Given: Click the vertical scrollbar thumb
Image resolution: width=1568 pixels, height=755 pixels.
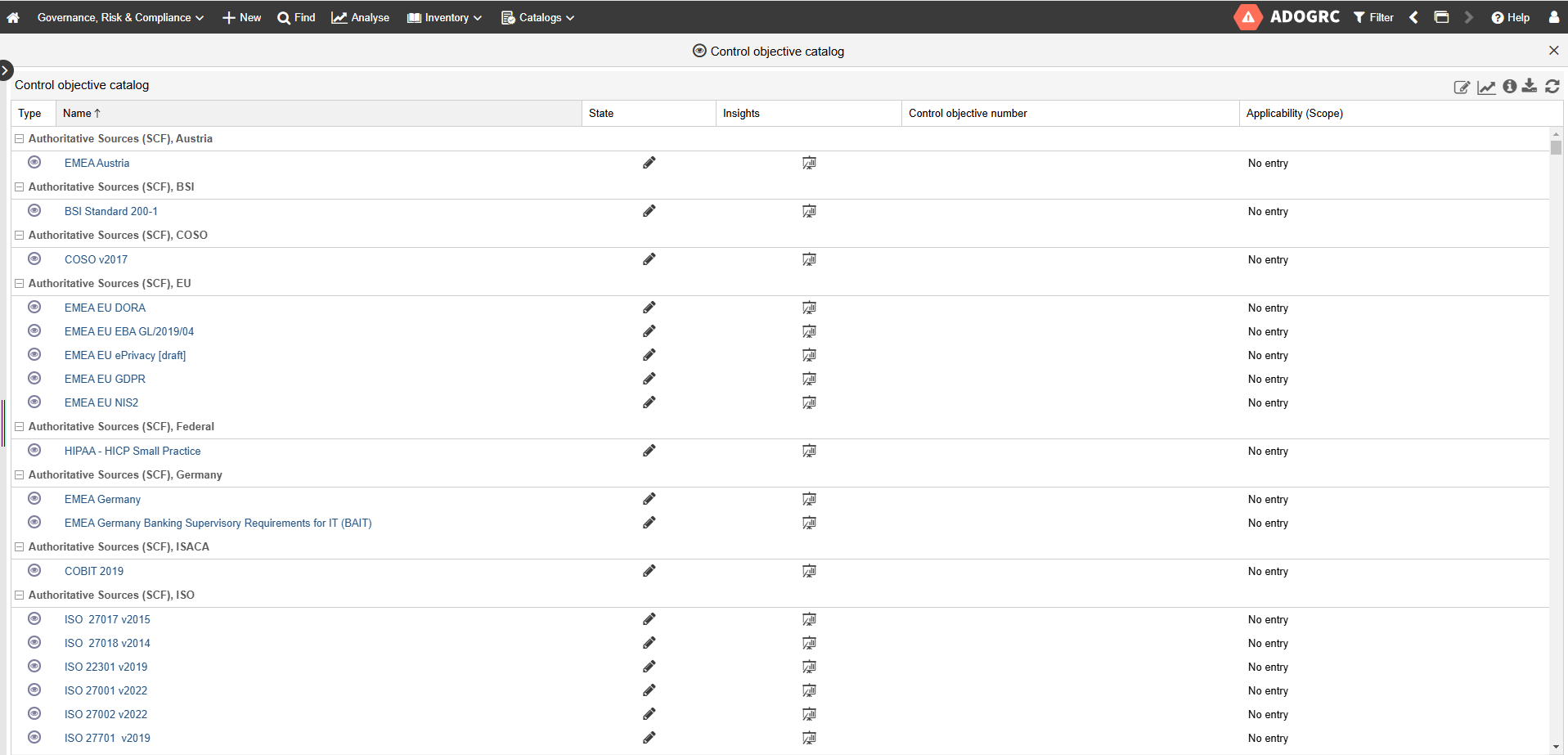Looking at the screenshot, I should click(1556, 147).
